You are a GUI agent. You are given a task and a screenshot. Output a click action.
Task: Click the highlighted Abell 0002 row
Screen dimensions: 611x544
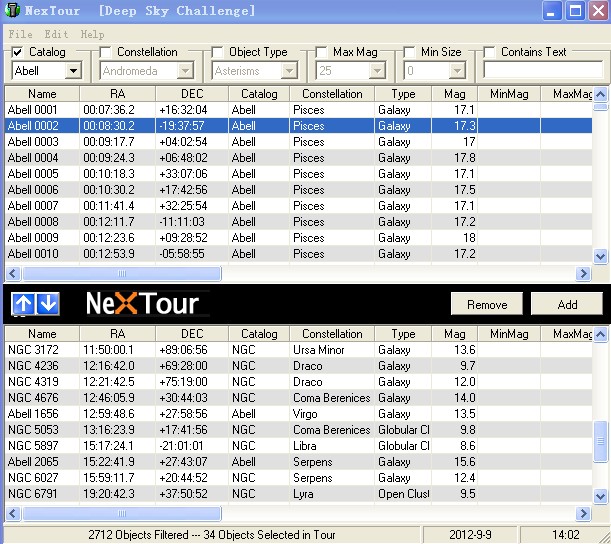[x=298, y=126]
